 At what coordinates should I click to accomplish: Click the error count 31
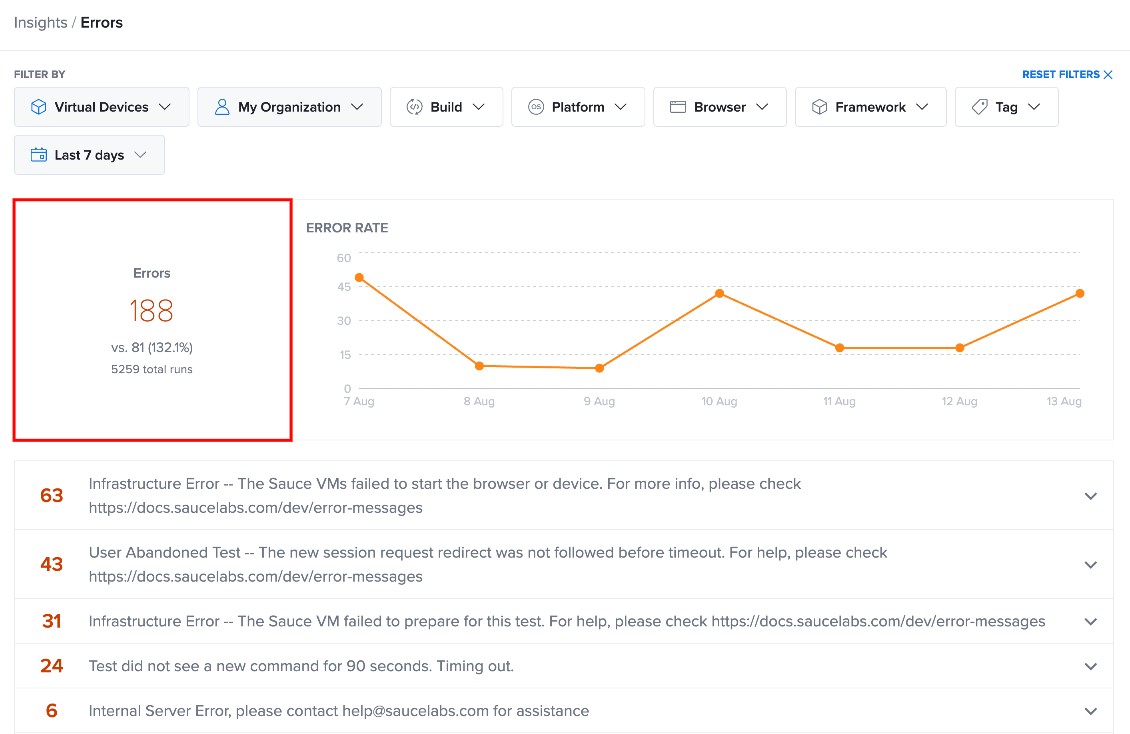click(52, 621)
